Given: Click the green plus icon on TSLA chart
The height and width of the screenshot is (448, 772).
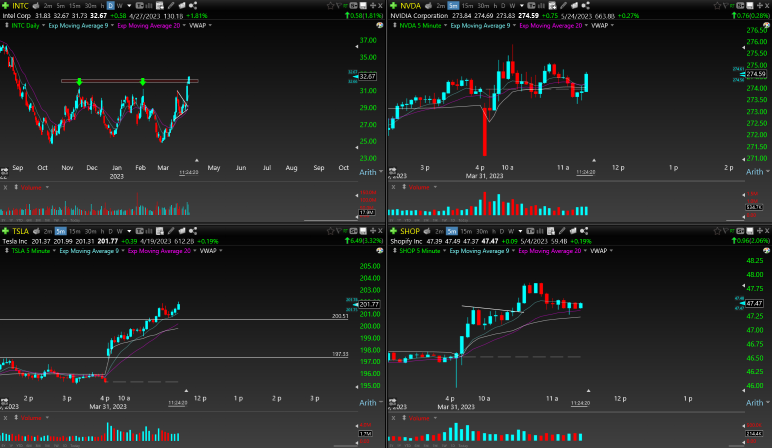Looking at the screenshot, I should coord(5,231).
